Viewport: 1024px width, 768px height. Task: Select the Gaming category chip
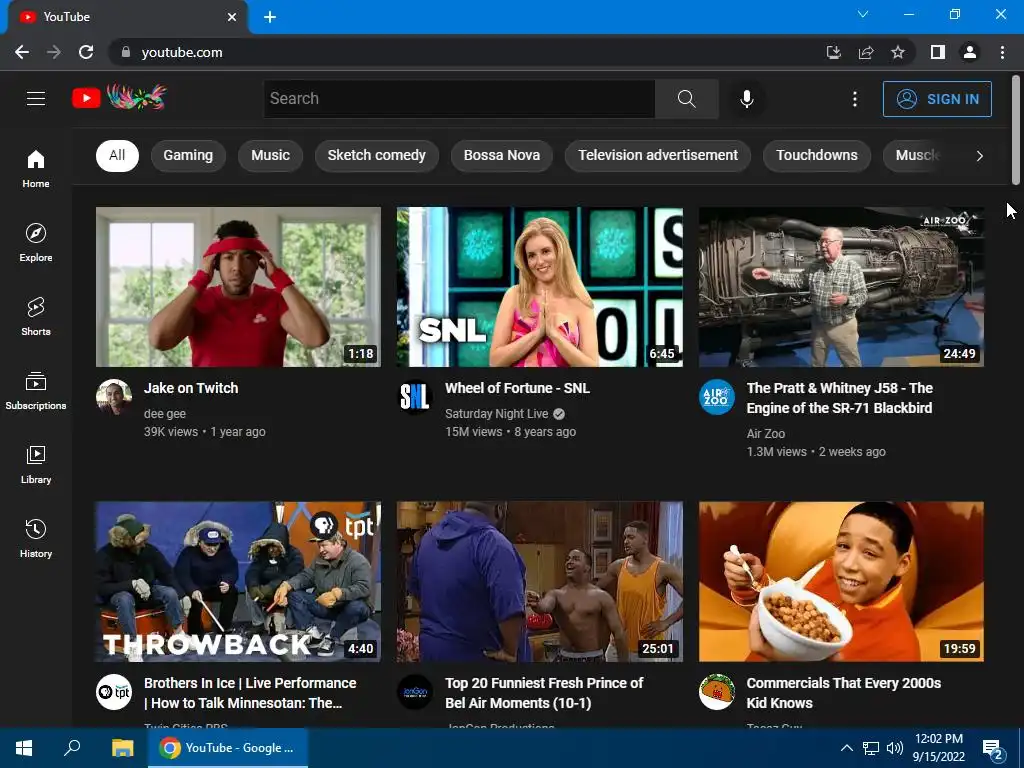188,155
